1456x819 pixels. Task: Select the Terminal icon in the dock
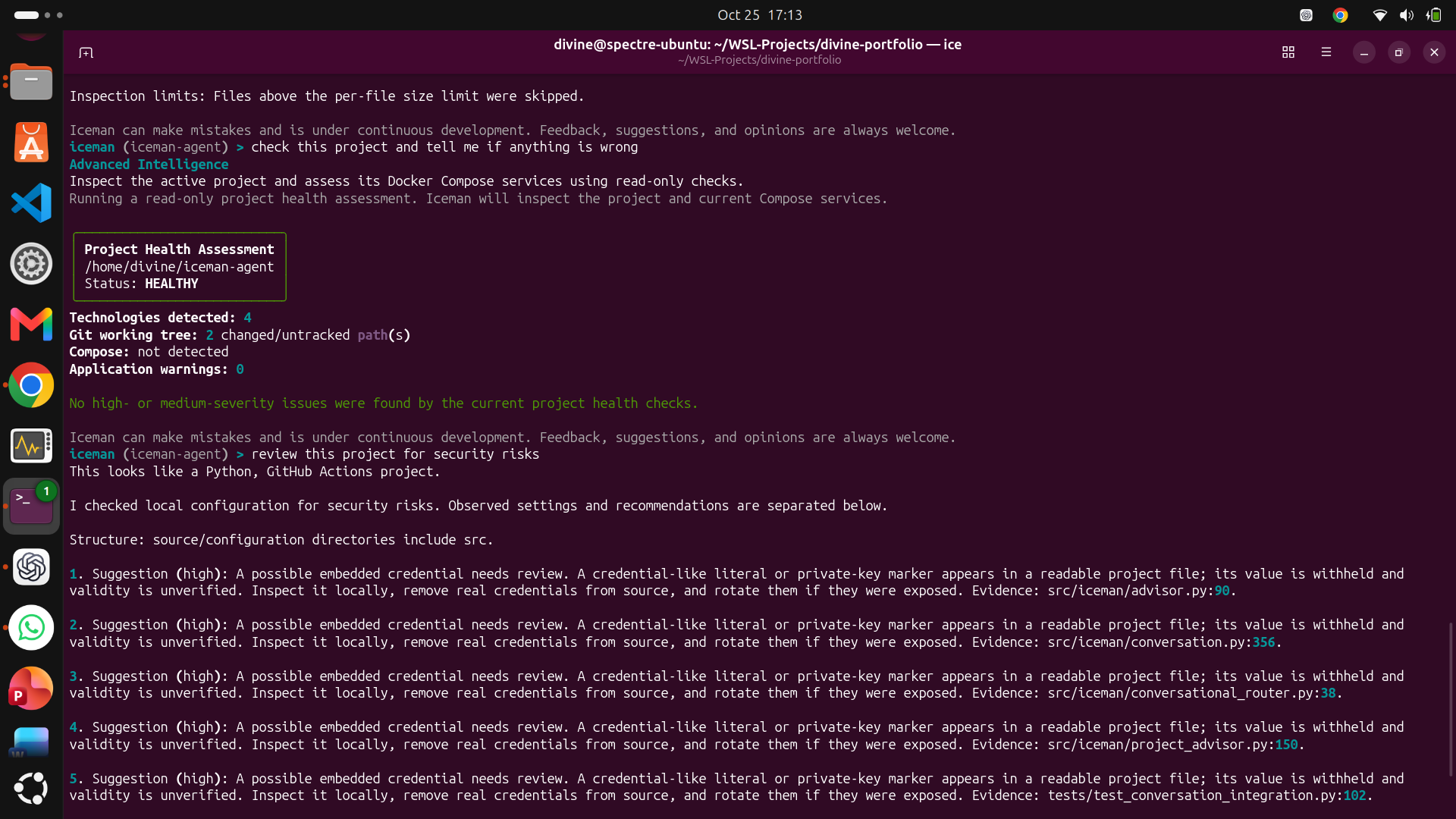pyautogui.click(x=31, y=507)
